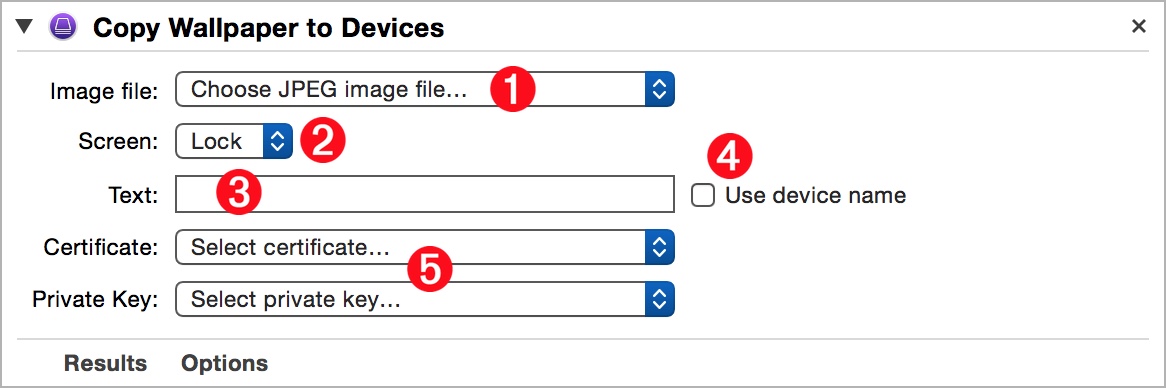The width and height of the screenshot is (1166, 388).
Task: Click the red callout marker number 1
Action: pos(512,90)
